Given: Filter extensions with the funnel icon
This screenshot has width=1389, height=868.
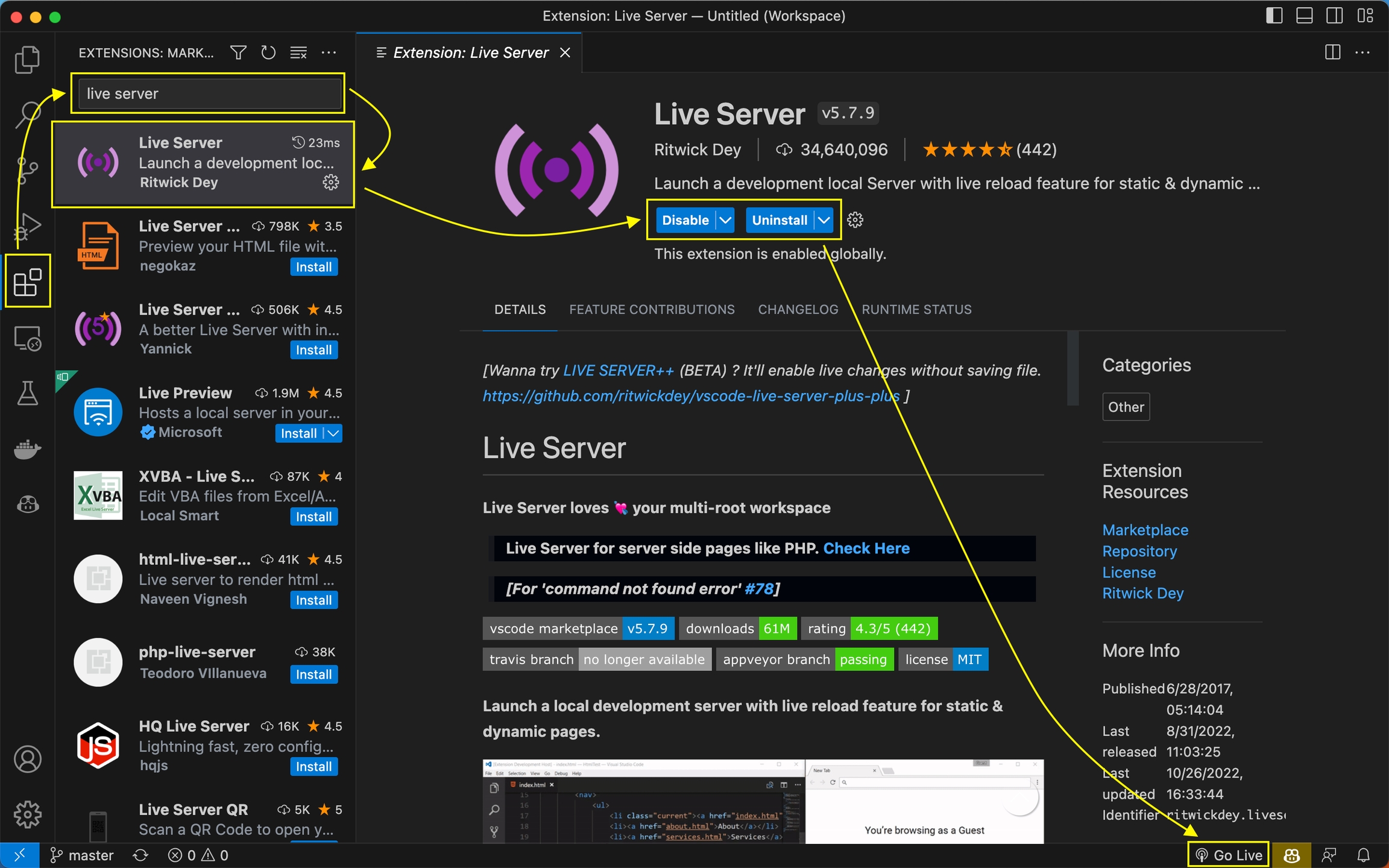Looking at the screenshot, I should (238, 53).
